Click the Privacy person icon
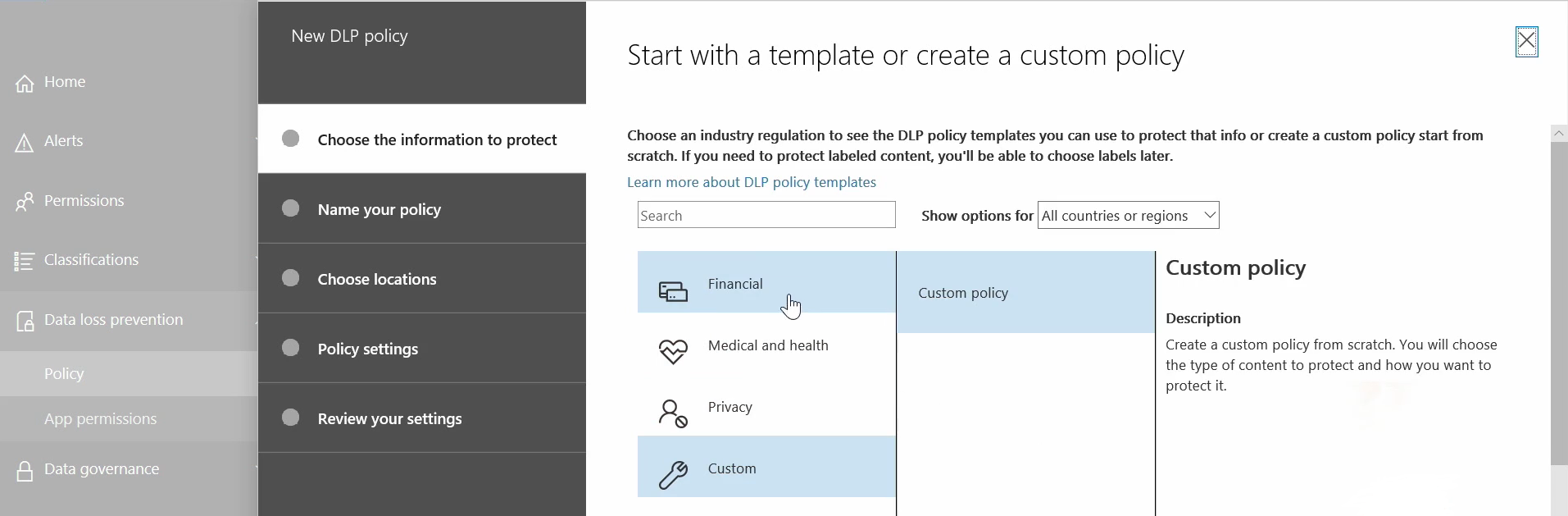The image size is (1568, 516). [x=673, y=413]
